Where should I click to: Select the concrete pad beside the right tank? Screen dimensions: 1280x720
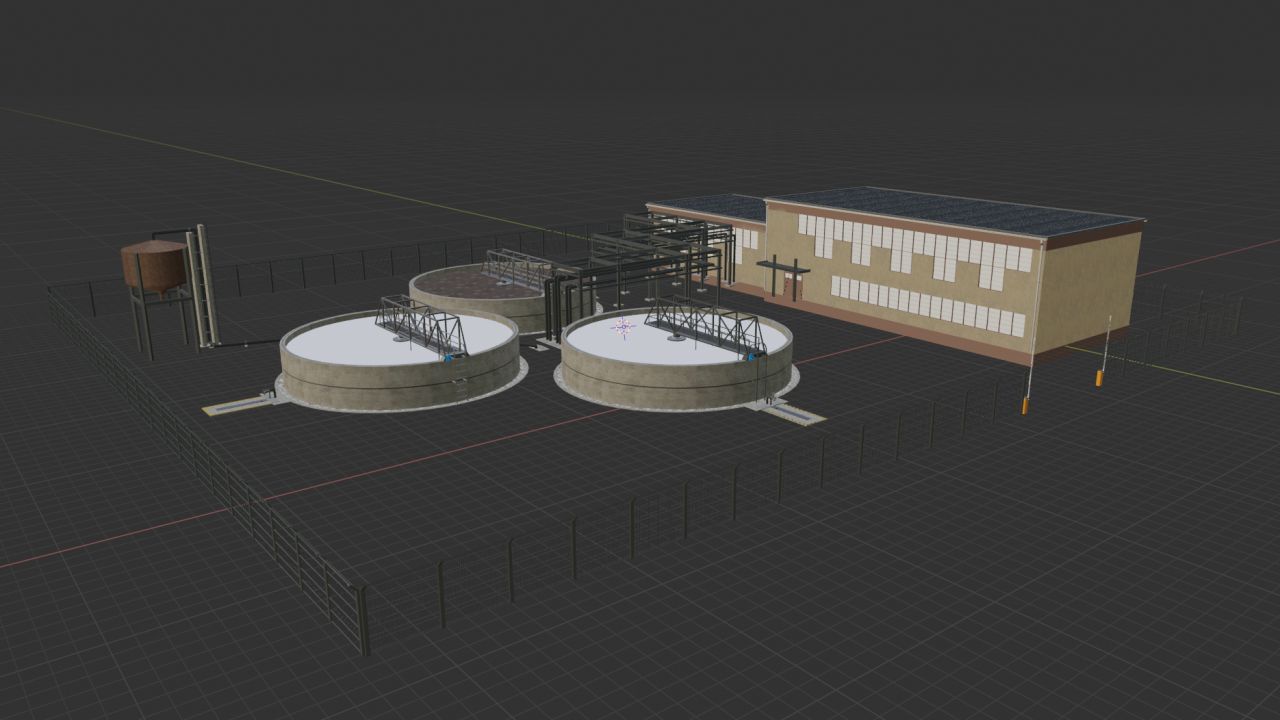coord(792,411)
